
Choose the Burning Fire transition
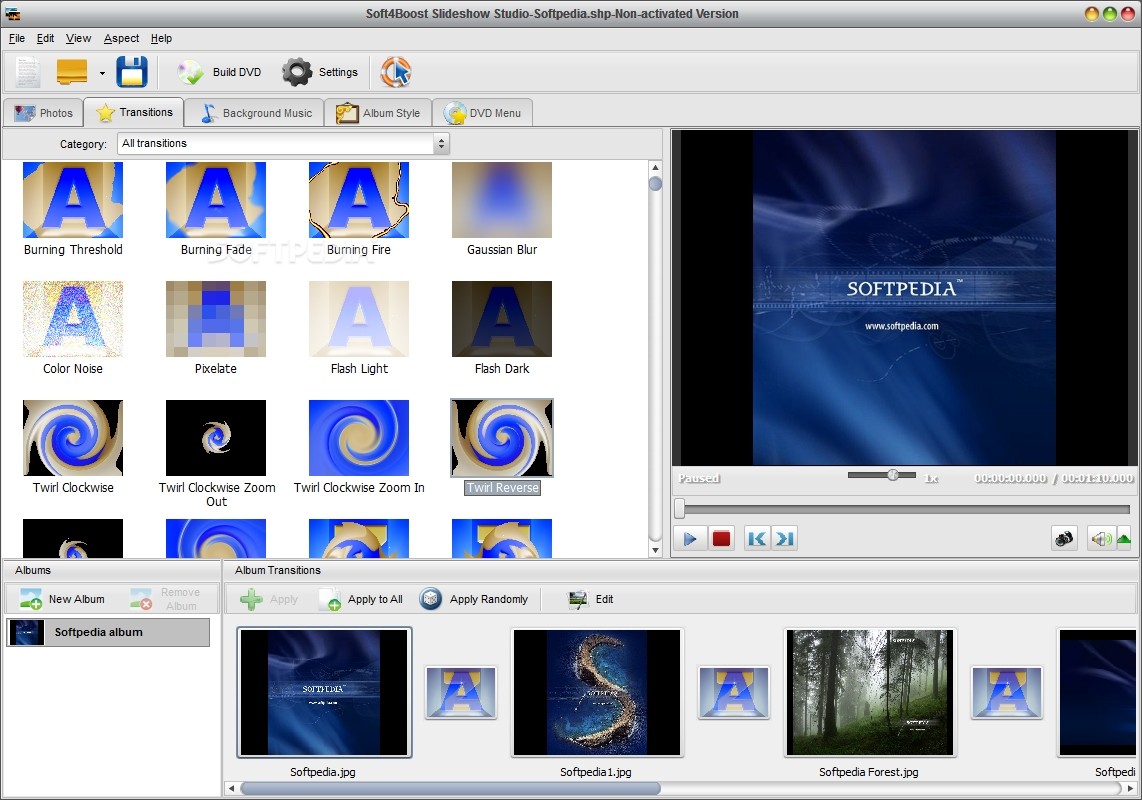(358, 209)
